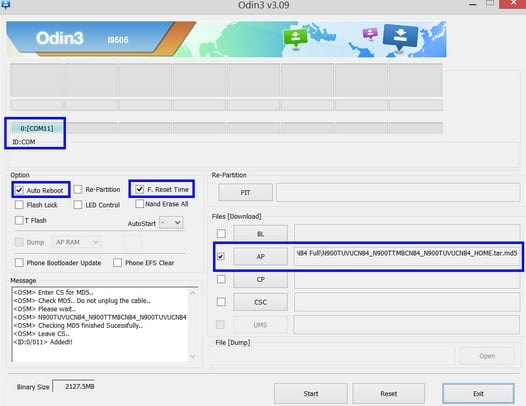Viewport: 526px width, 406px height.
Task: Click the '<OSM> Please wait..' log line
Action: pyautogui.click(x=45, y=309)
